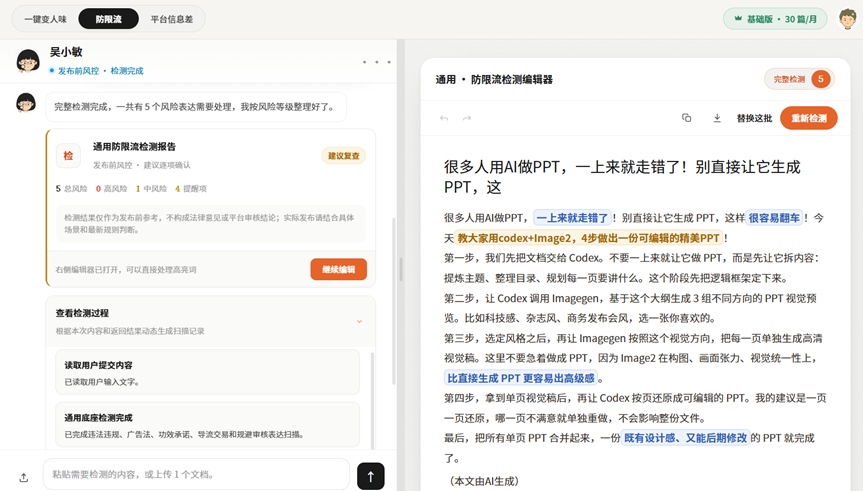This screenshot has width=863, height=491.
Task: Switch to the 平台信息差 tab
Action: 172,19
